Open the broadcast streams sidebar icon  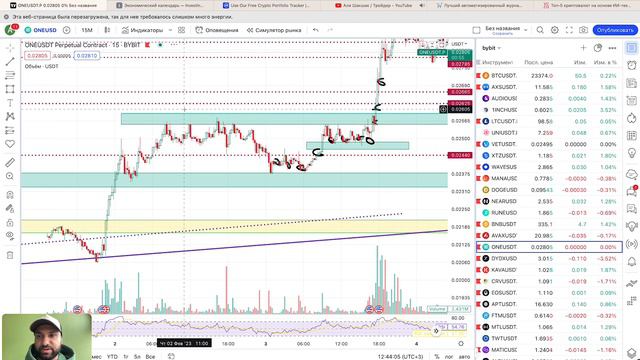pyautogui.click(x=631, y=244)
